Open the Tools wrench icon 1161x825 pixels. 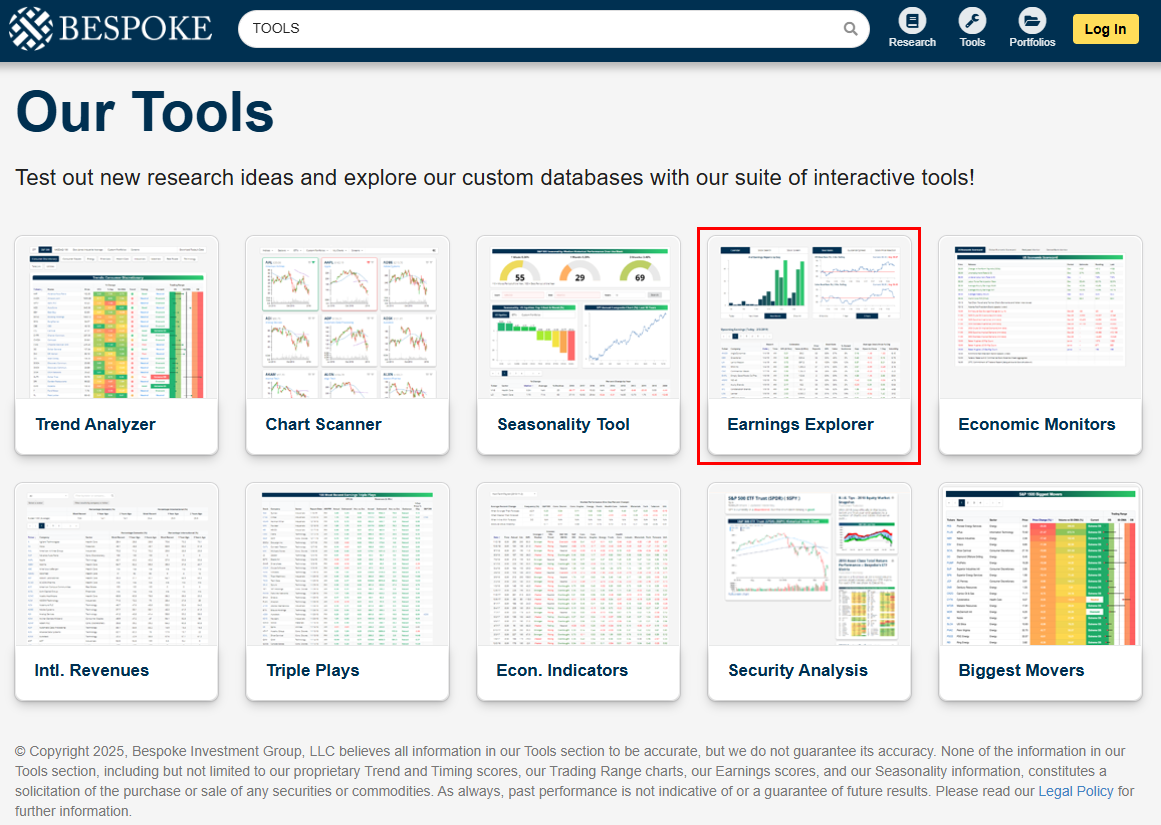(x=972, y=21)
